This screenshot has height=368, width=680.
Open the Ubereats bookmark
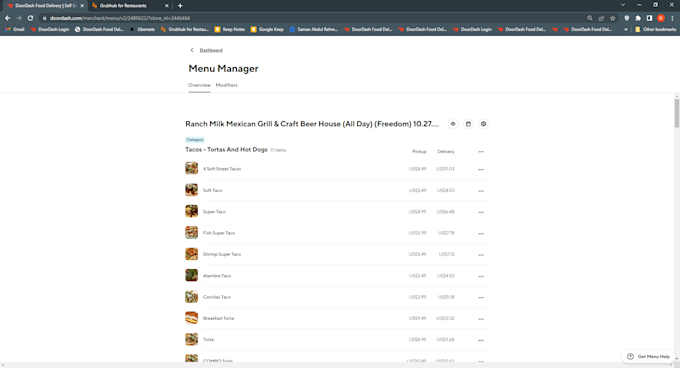[142, 29]
